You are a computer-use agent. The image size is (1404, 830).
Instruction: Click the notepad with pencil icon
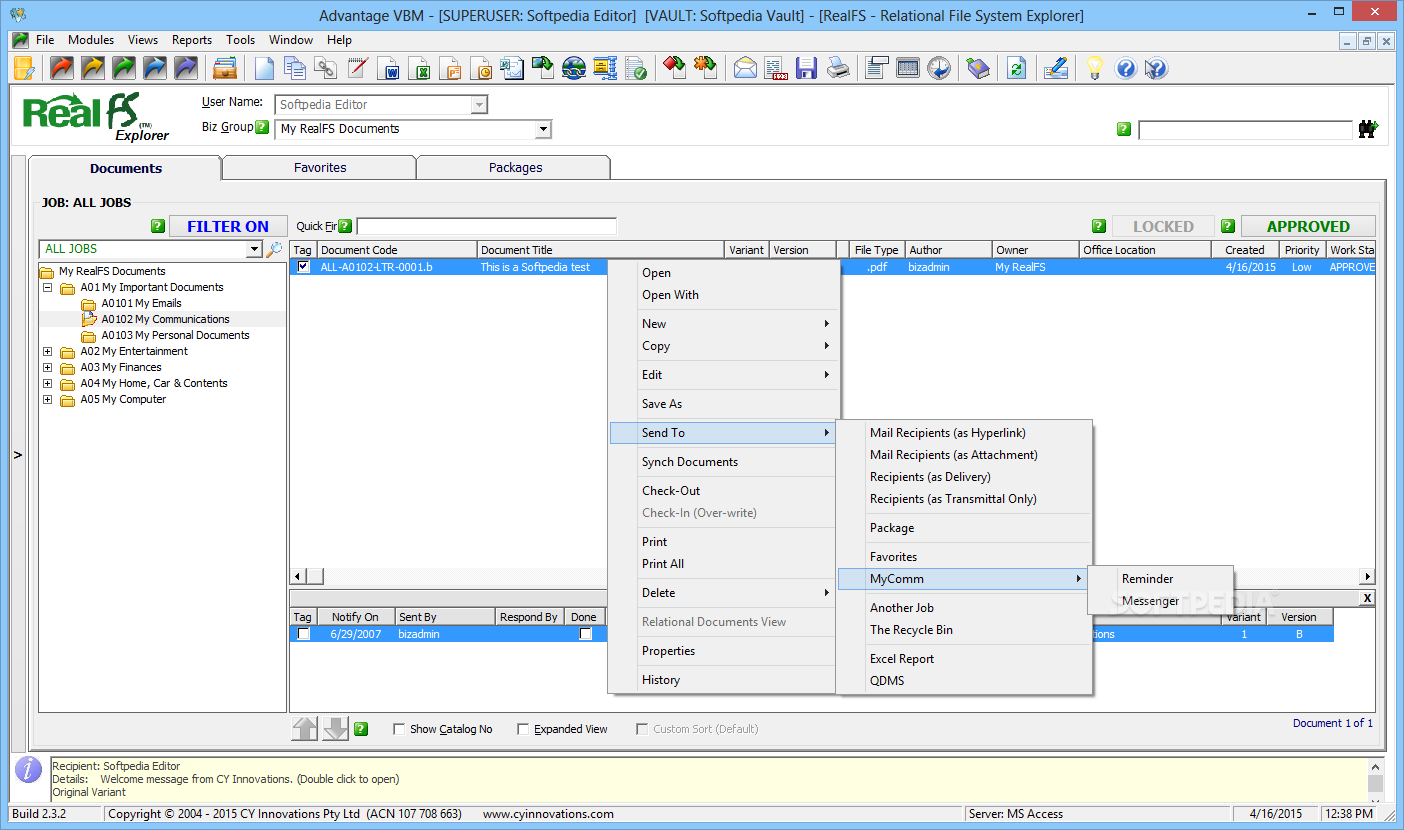pyautogui.click(x=357, y=68)
